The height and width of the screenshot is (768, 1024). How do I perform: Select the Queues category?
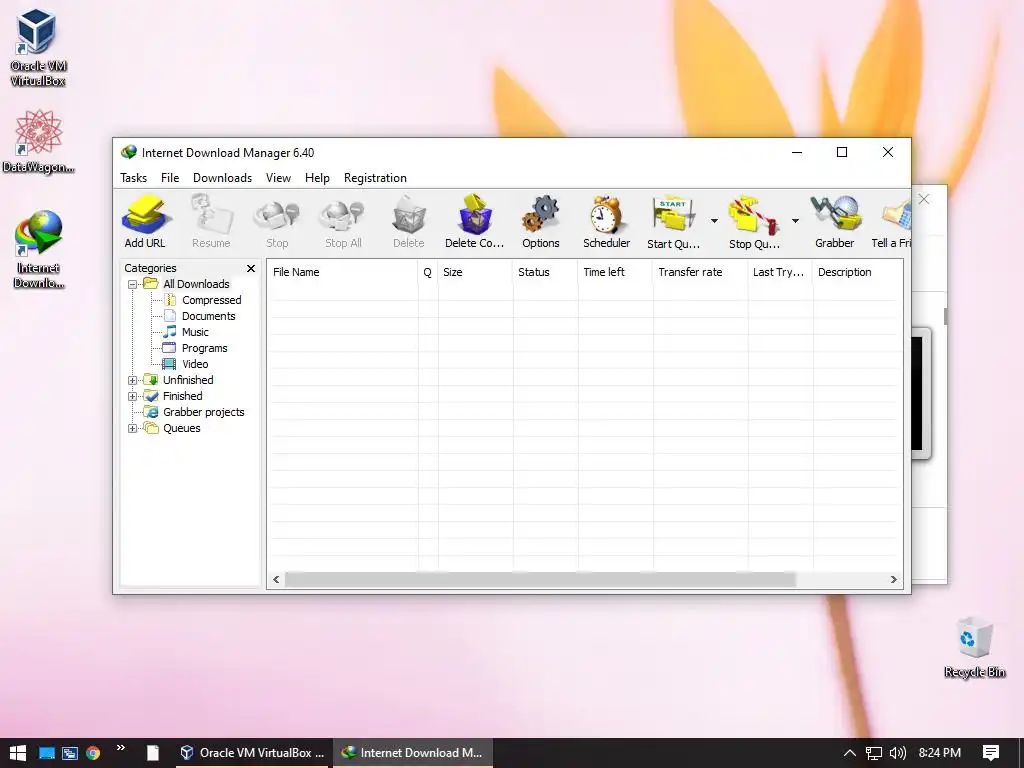pyautogui.click(x=182, y=428)
